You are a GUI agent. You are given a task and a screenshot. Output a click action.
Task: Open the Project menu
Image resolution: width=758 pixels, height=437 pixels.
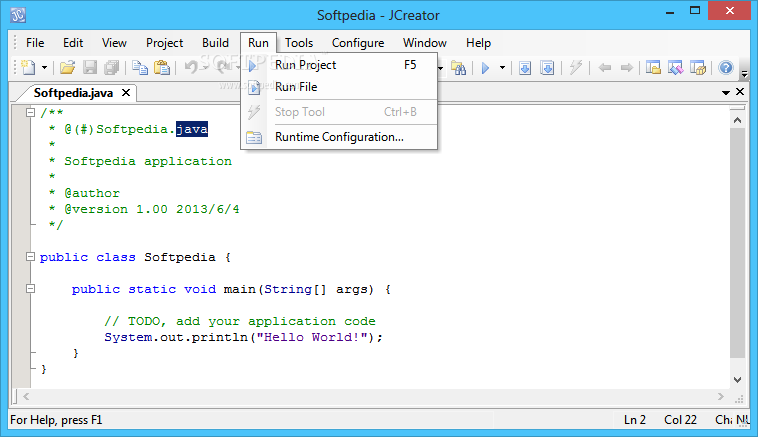click(x=164, y=43)
